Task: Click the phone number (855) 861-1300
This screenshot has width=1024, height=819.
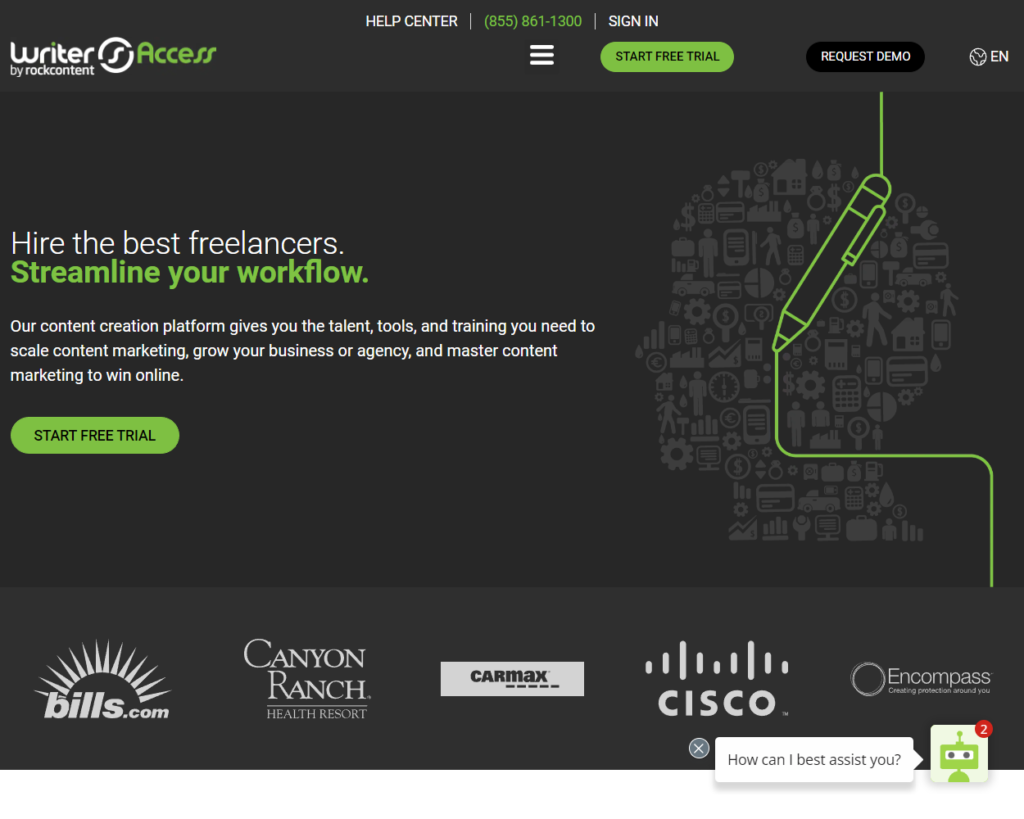Action: point(532,21)
